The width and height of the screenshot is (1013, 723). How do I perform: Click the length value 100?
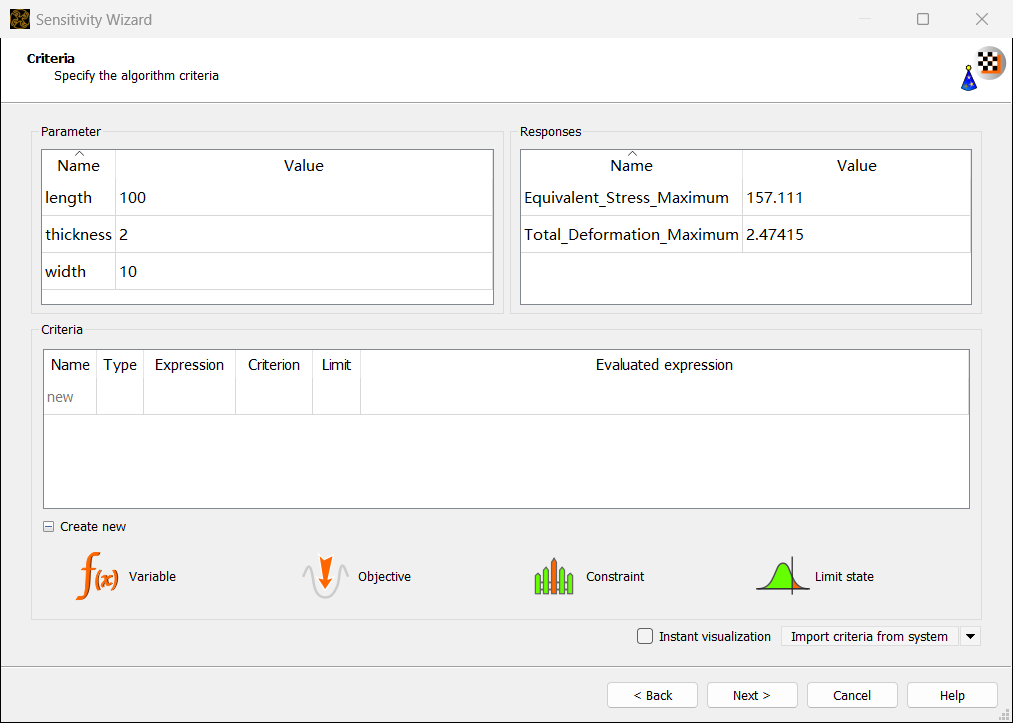click(x=304, y=198)
